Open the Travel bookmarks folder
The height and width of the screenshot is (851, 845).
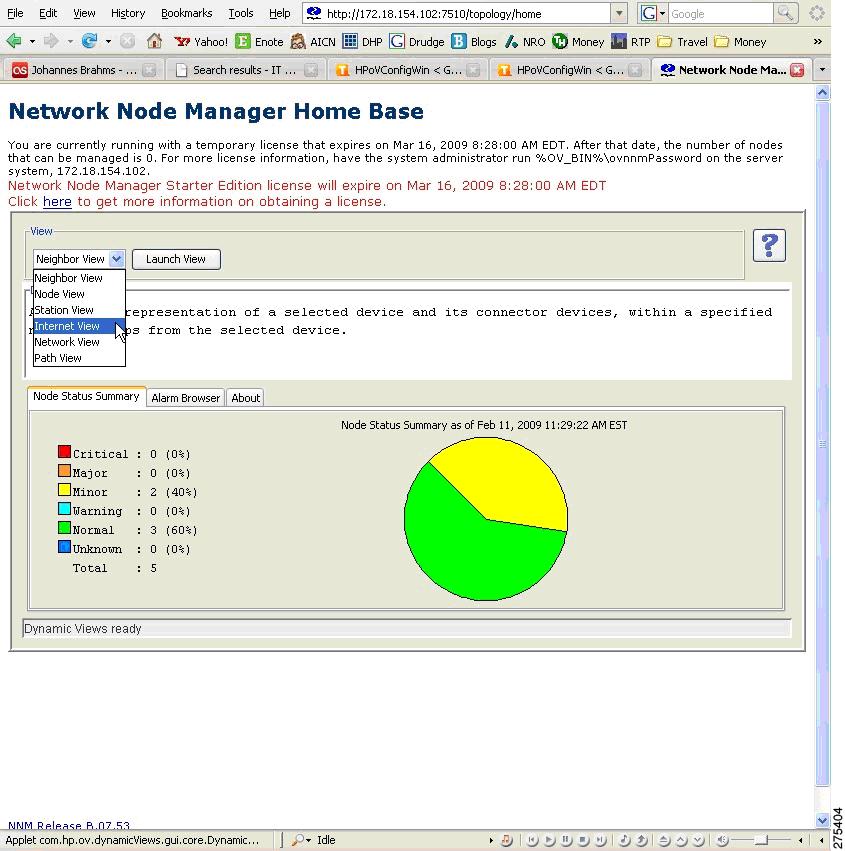pos(682,42)
